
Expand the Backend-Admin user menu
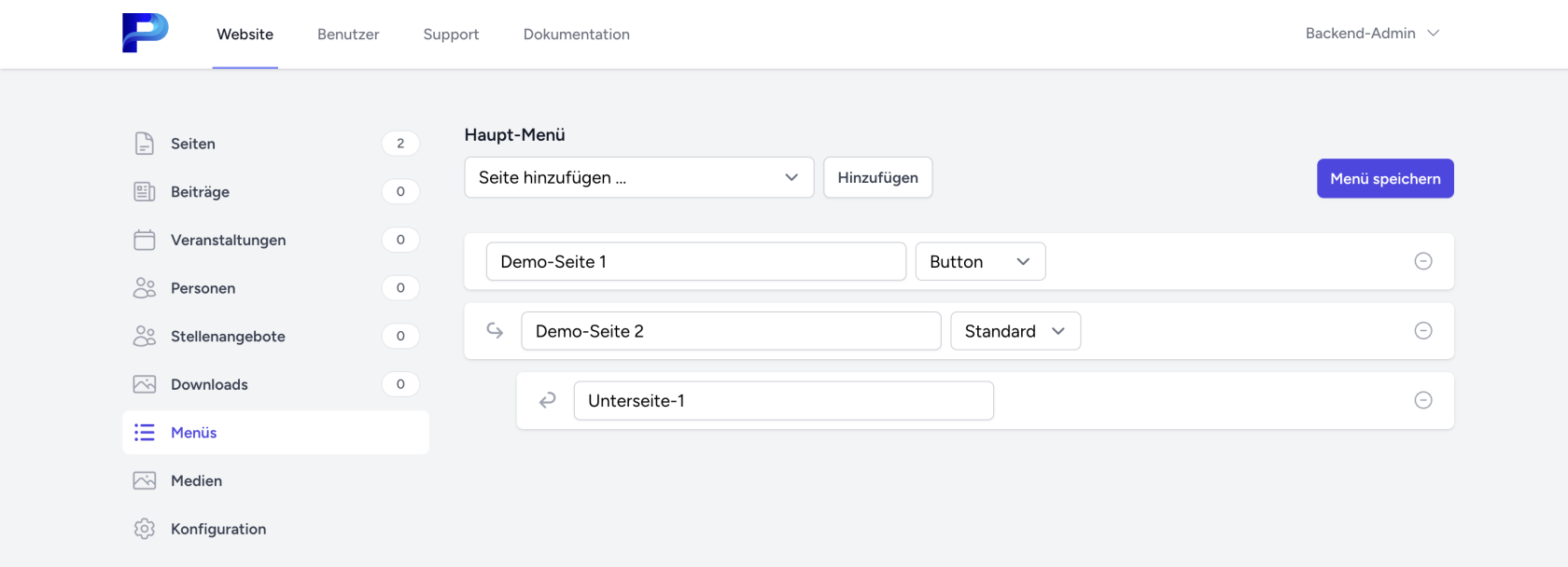(x=1371, y=34)
